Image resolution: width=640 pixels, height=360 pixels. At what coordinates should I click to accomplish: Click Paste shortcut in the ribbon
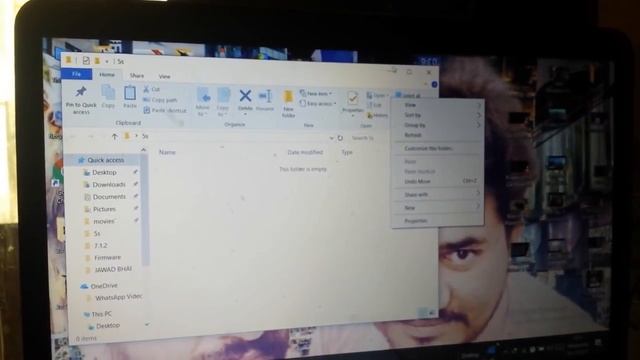(x=165, y=111)
